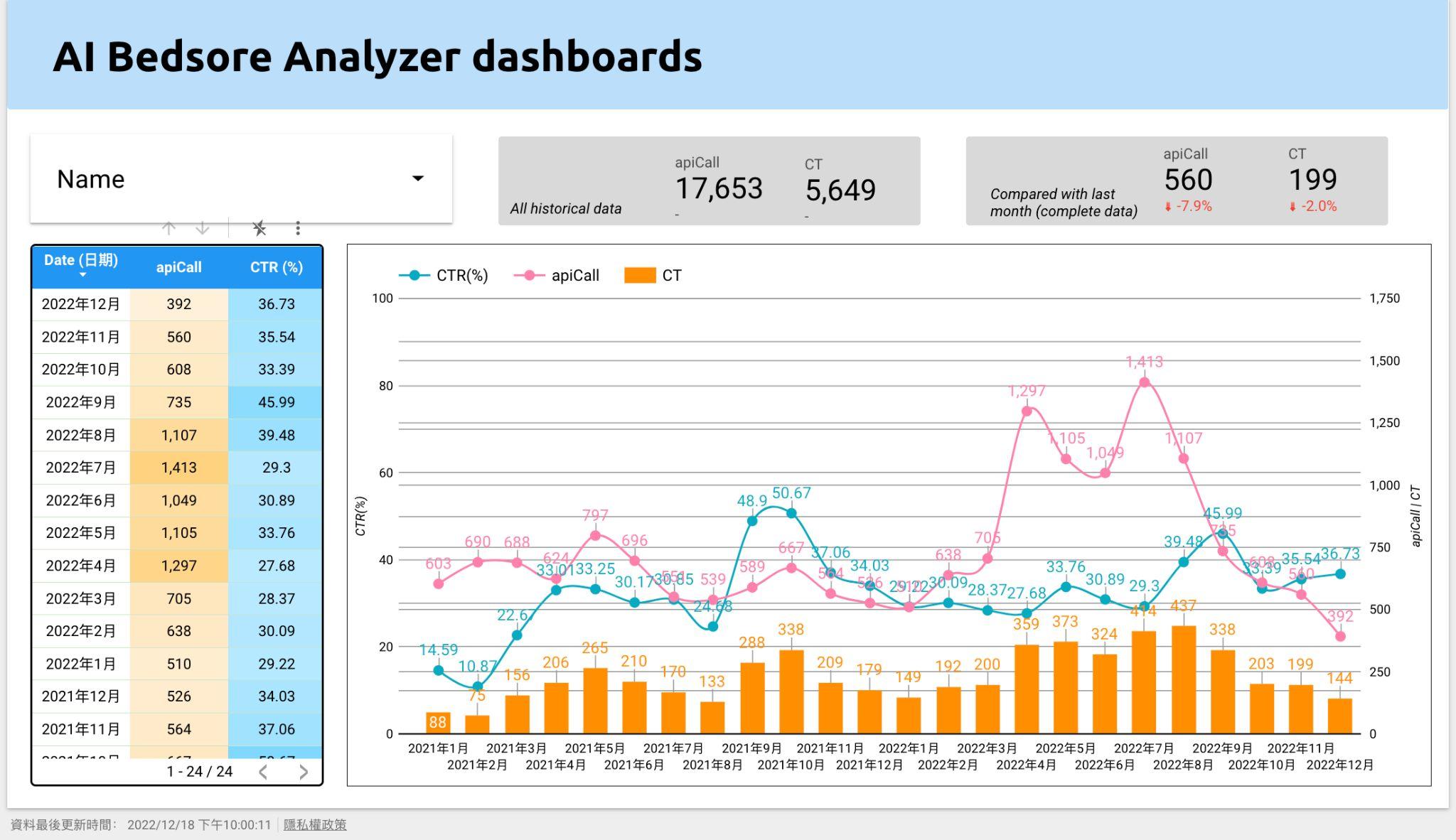Sort table by CTR (%) column header
The width and height of the screenshot is (1456, 840).
point(276,267)
